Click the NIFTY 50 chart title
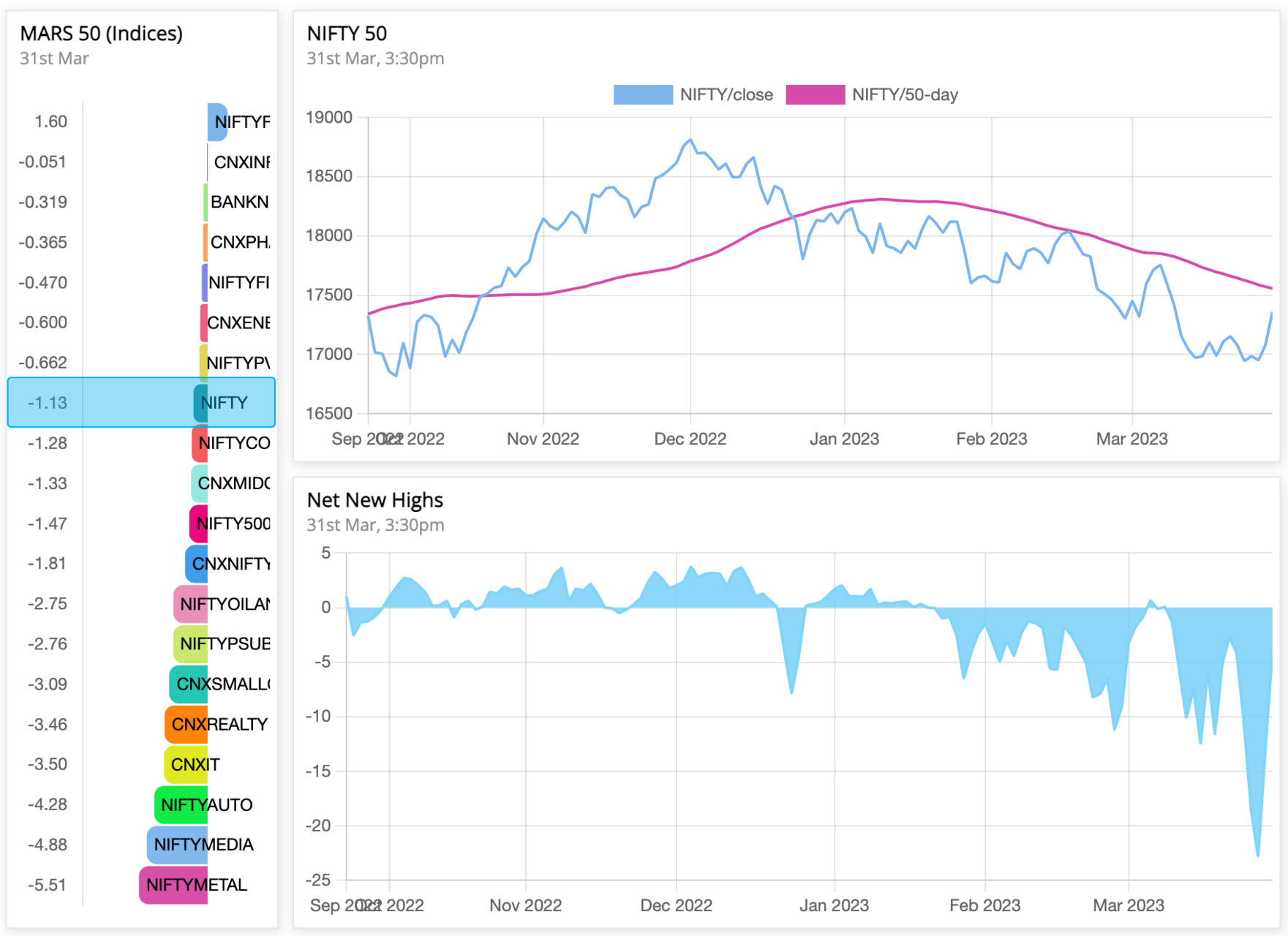The height and width of the screenshot is (936, 1288). tap(347, 34)
